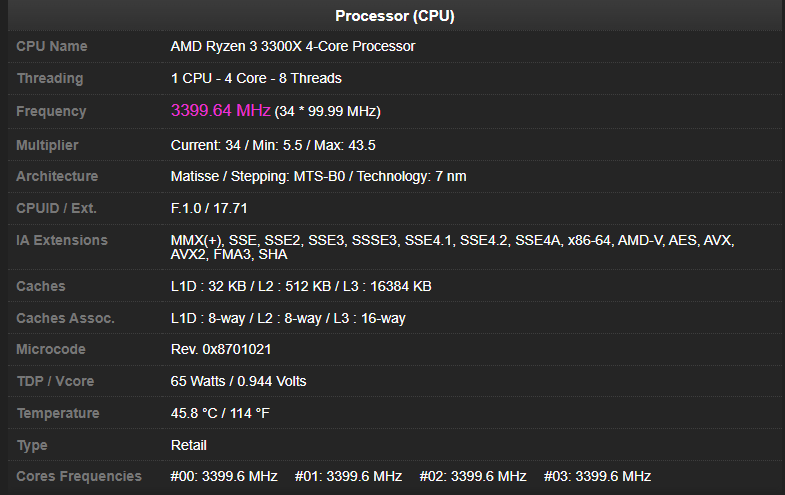The image size is (785, 495).
Task: Click the Architecture row label
Action: click(x=57, y=176)
